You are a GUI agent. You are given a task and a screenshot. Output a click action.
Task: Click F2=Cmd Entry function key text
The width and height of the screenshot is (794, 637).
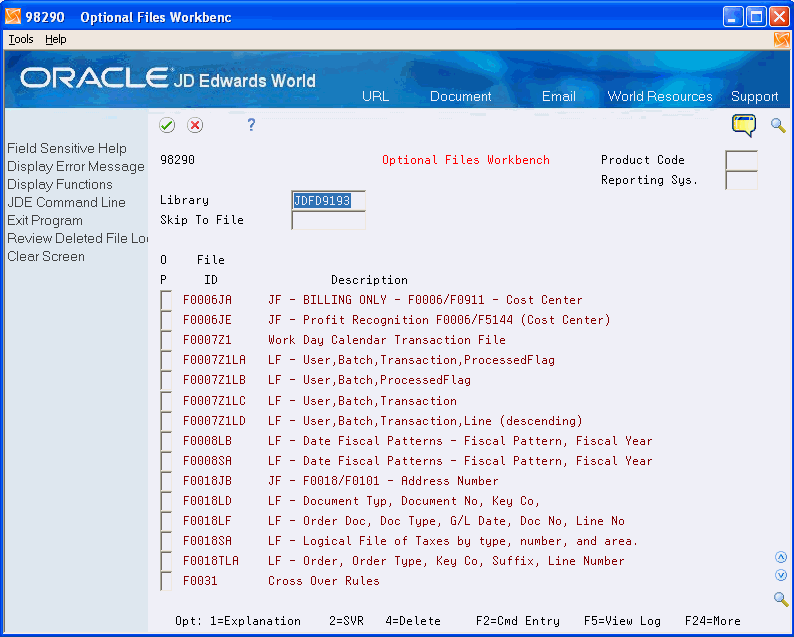[518, 621]
